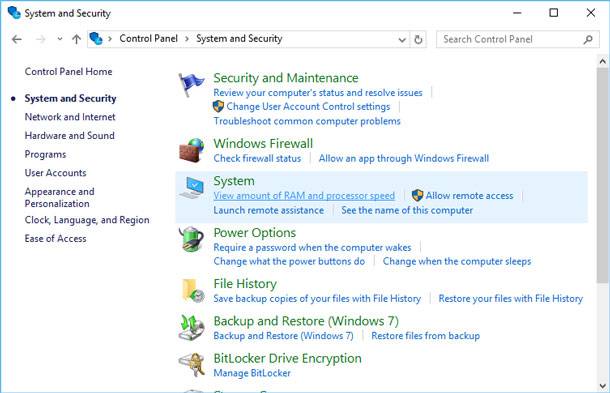Open the Backup and Restore drive icon
This screenshot has width=610, height=393.
click(191, 328)
